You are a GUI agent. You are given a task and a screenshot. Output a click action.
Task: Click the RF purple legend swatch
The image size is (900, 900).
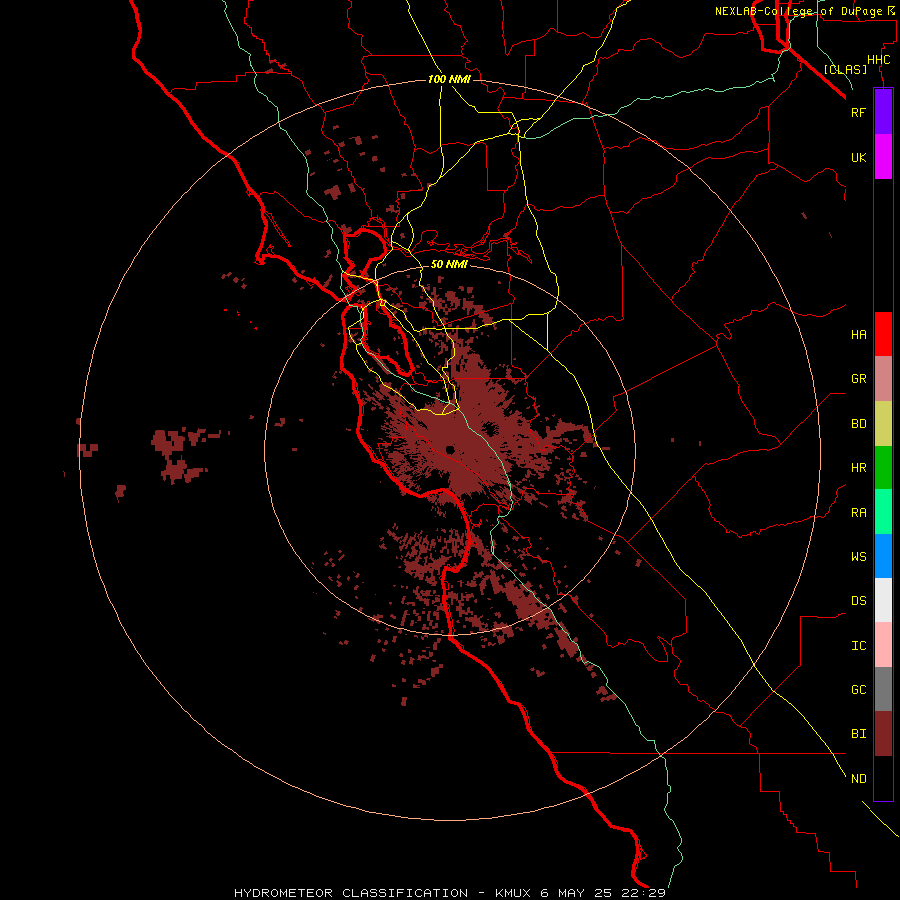(x=883, y=112)
